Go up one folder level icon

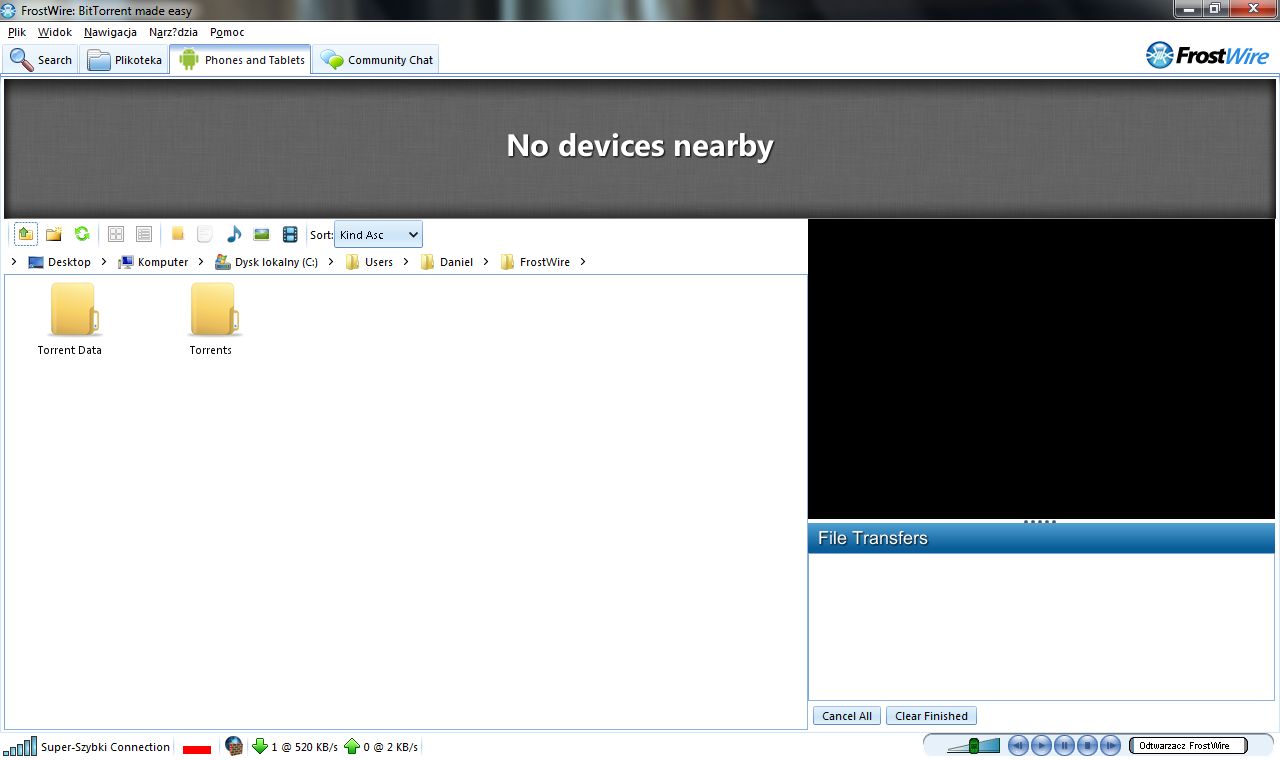(x=26, y=234)
